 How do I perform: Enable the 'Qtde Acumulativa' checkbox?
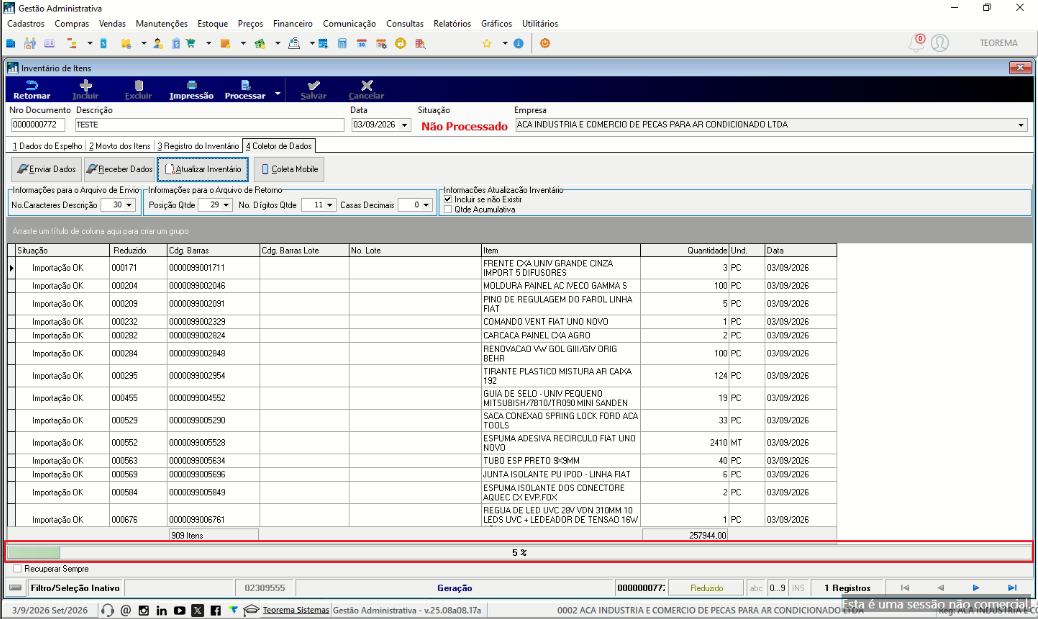(x=448, y=209)
